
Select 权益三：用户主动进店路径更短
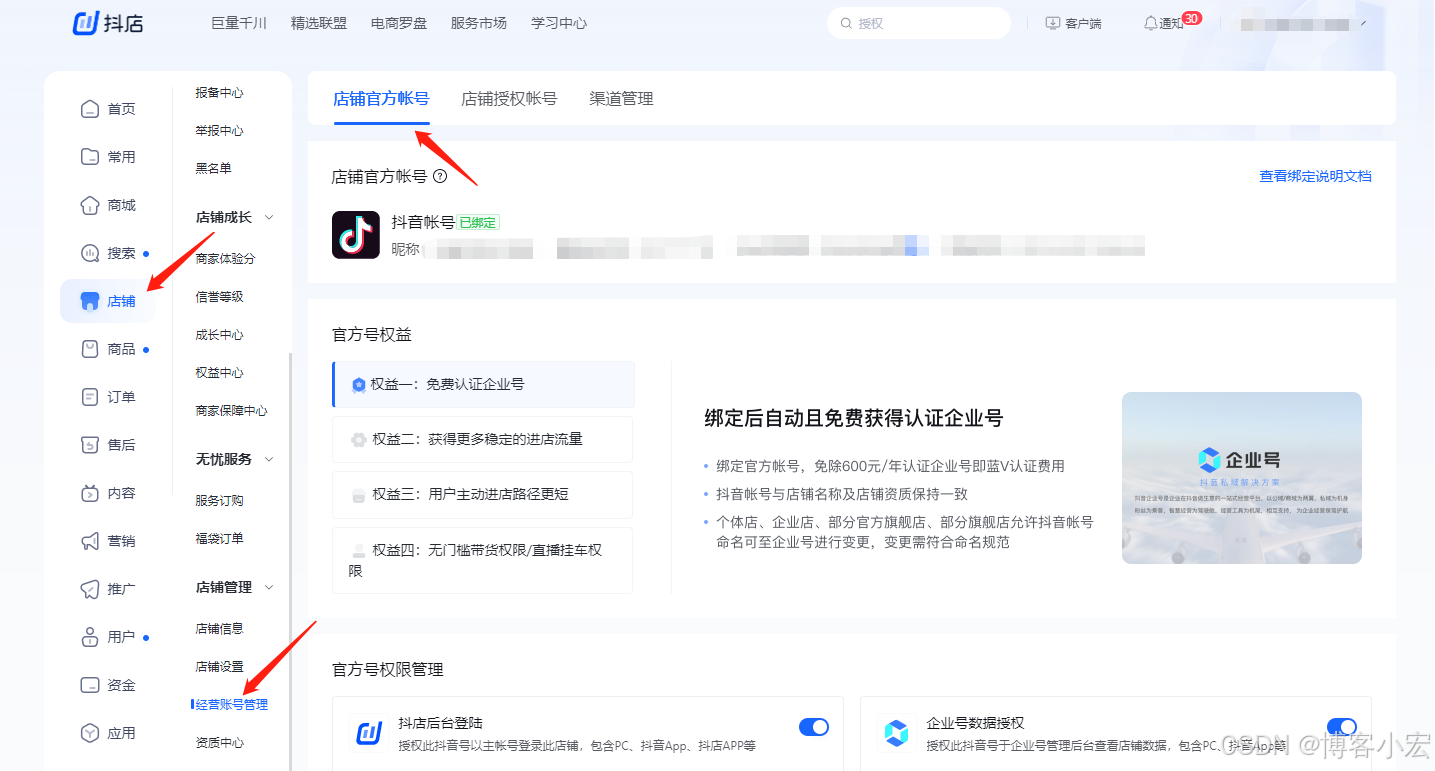[x=483, y=494]
